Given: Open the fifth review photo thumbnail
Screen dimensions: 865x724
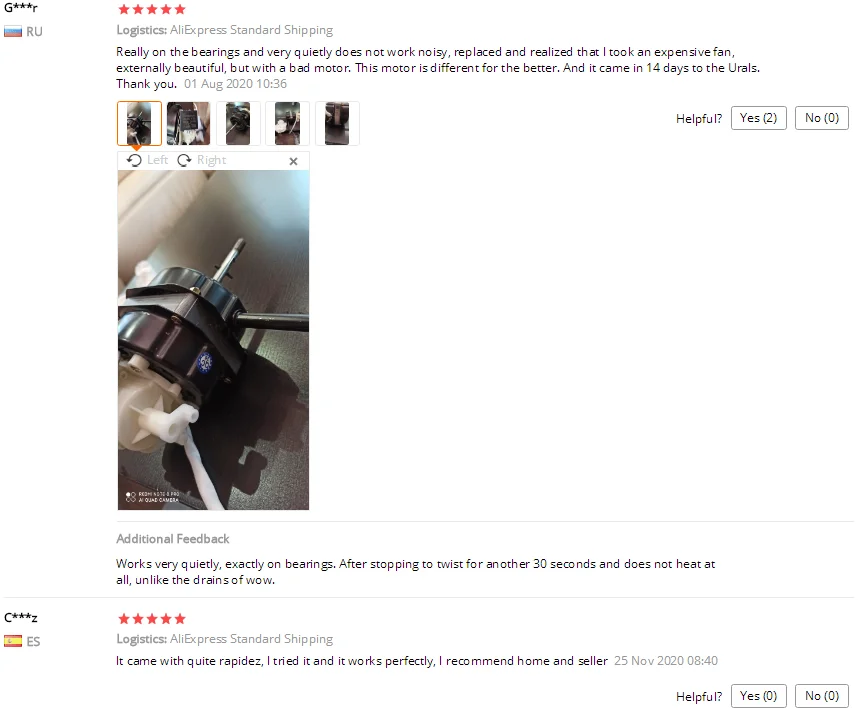Looking at the screenshot, I should [x=337, y=123].
